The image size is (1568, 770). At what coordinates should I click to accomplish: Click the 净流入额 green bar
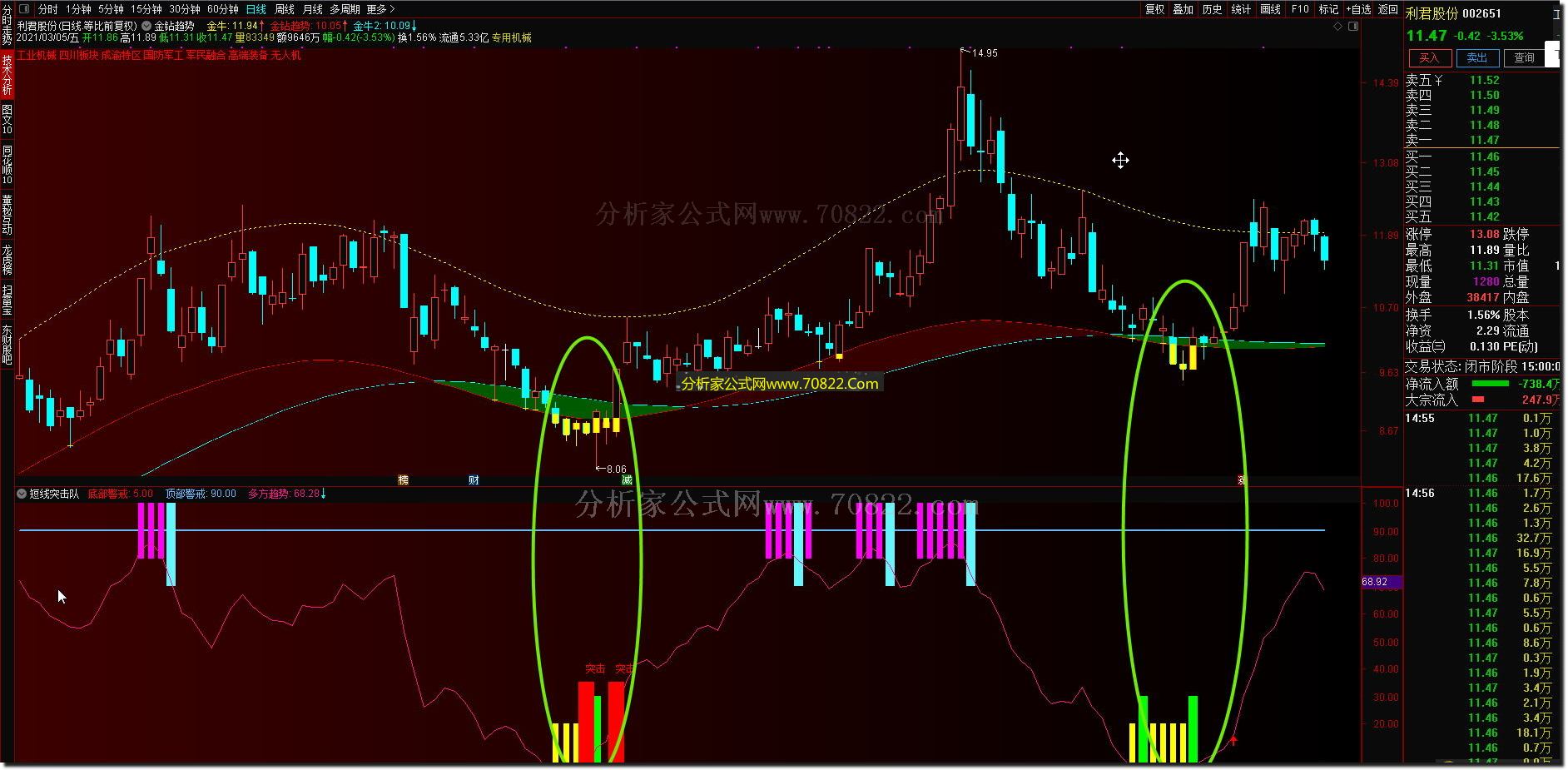click(x=1490, y=384)
